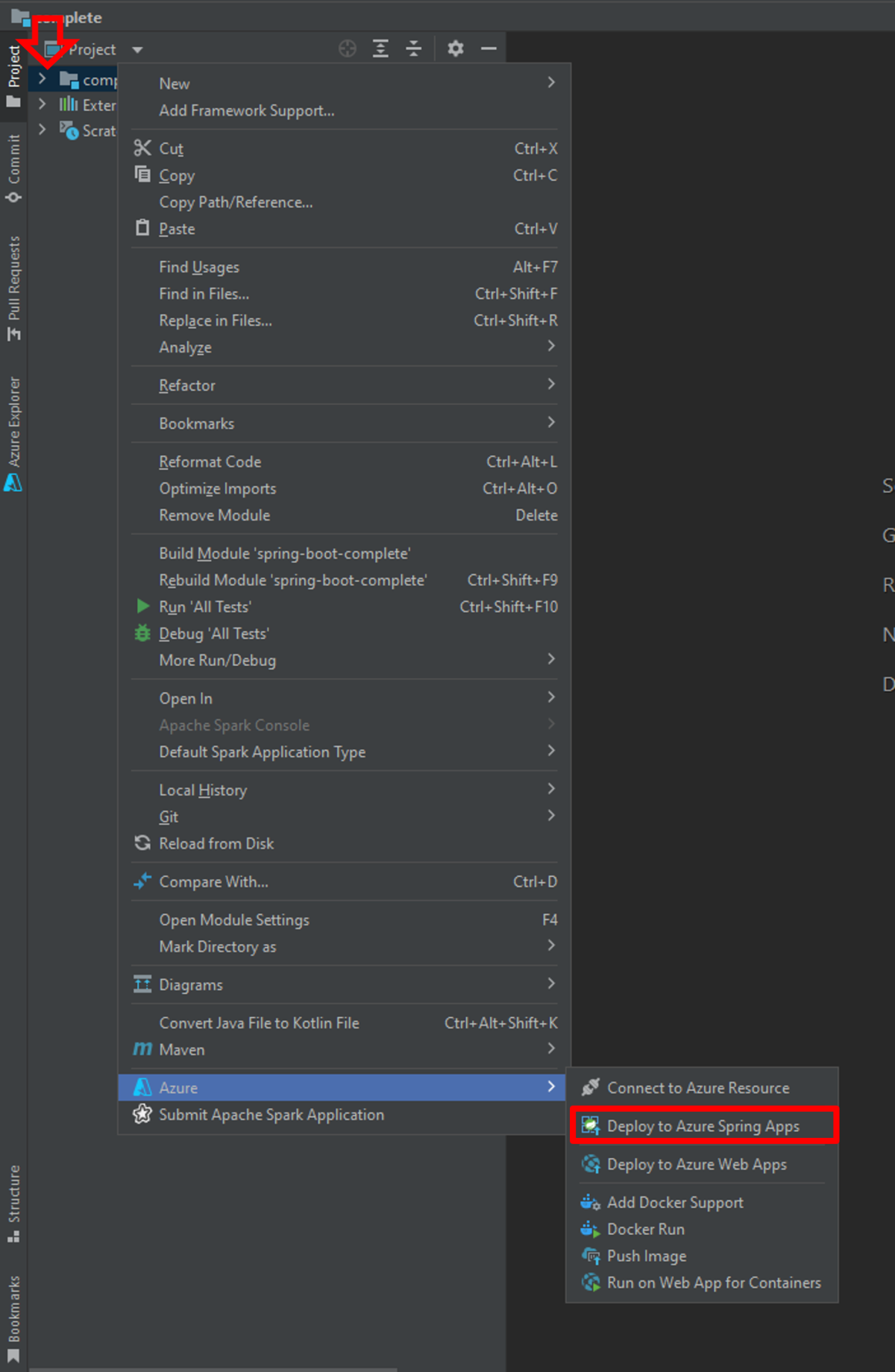
Task: Click the Add Docker Support icon
Action: [x=591, y=1202]
